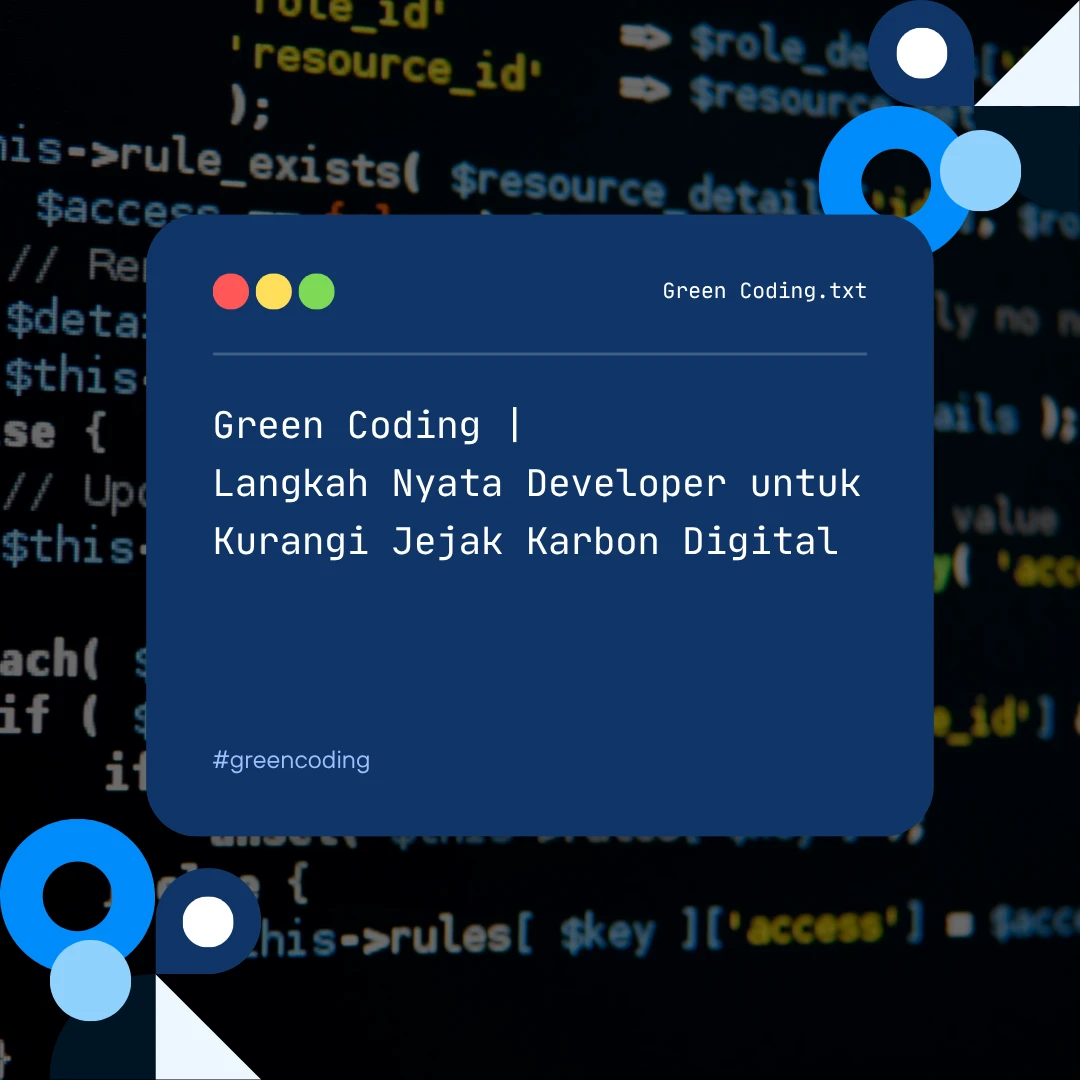Expand the 'Langkah Nyata Developer untuk' text row
Image resolution: width=1080 pixels, height=1080 pixels.
coord(536,483)
